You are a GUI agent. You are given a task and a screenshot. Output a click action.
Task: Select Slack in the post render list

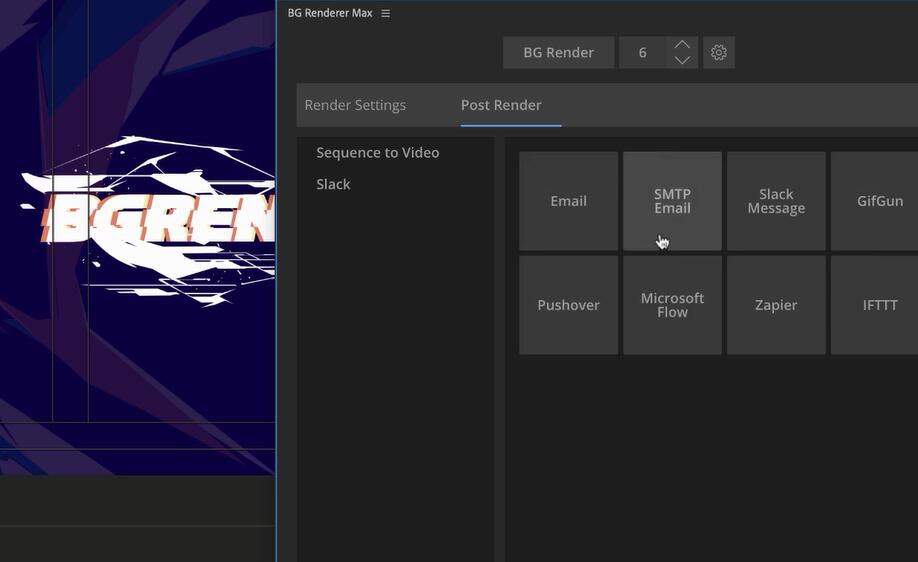[x=333, y=184]
